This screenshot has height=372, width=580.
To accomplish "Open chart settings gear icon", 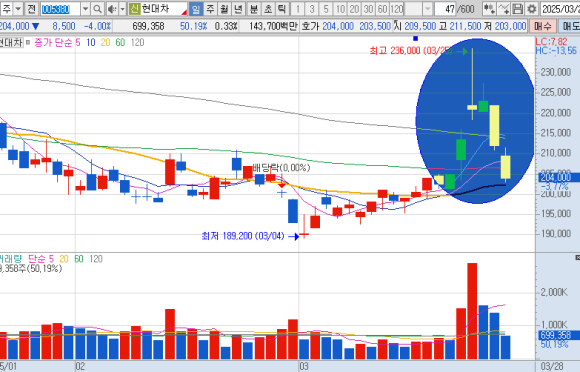I will click(x=532, y=9).
